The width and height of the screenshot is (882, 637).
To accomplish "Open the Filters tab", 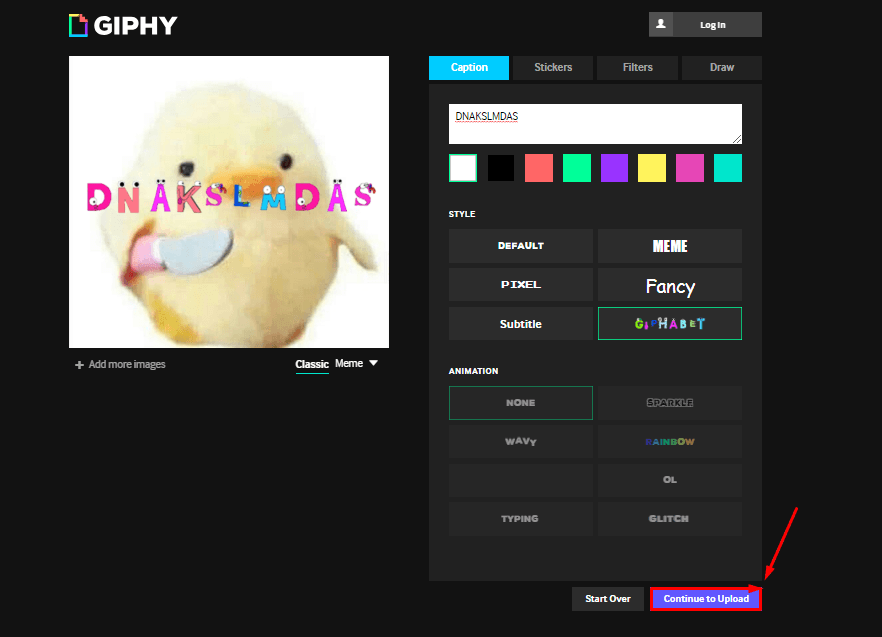I will click(x=637, y=68).
